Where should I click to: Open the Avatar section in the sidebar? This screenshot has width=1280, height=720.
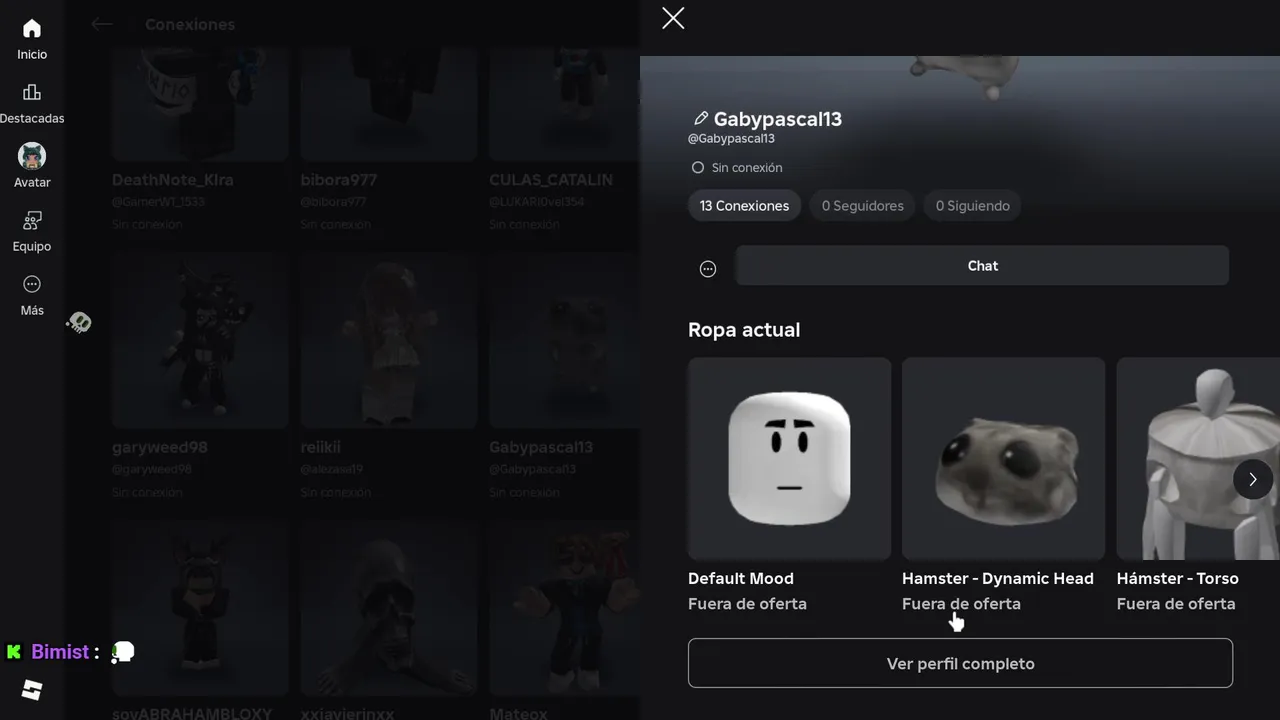(32, 166)
